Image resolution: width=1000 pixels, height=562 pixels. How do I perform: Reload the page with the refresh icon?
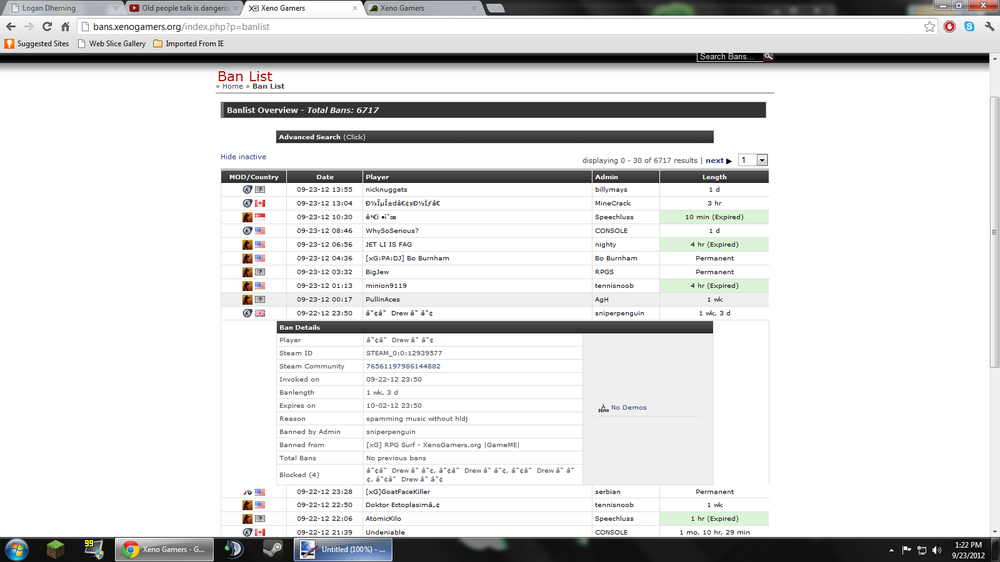[x=47, y=27]
